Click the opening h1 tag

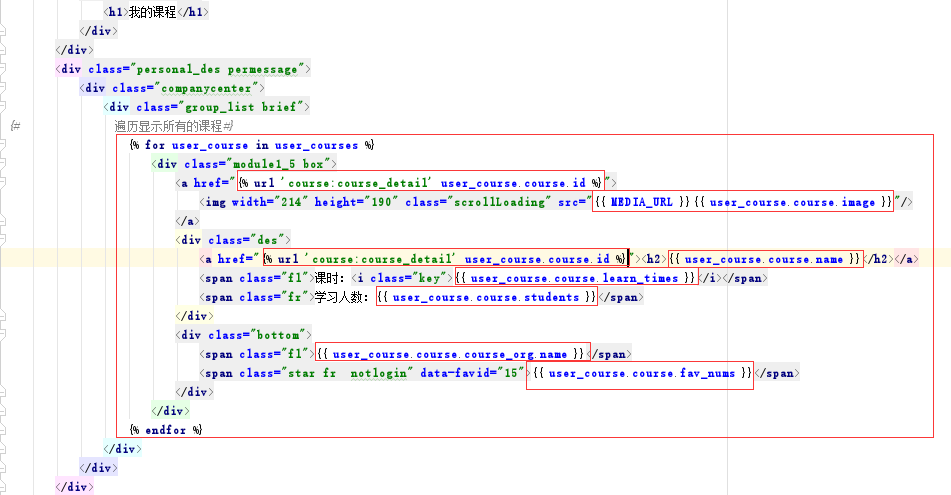pos(115,12)
